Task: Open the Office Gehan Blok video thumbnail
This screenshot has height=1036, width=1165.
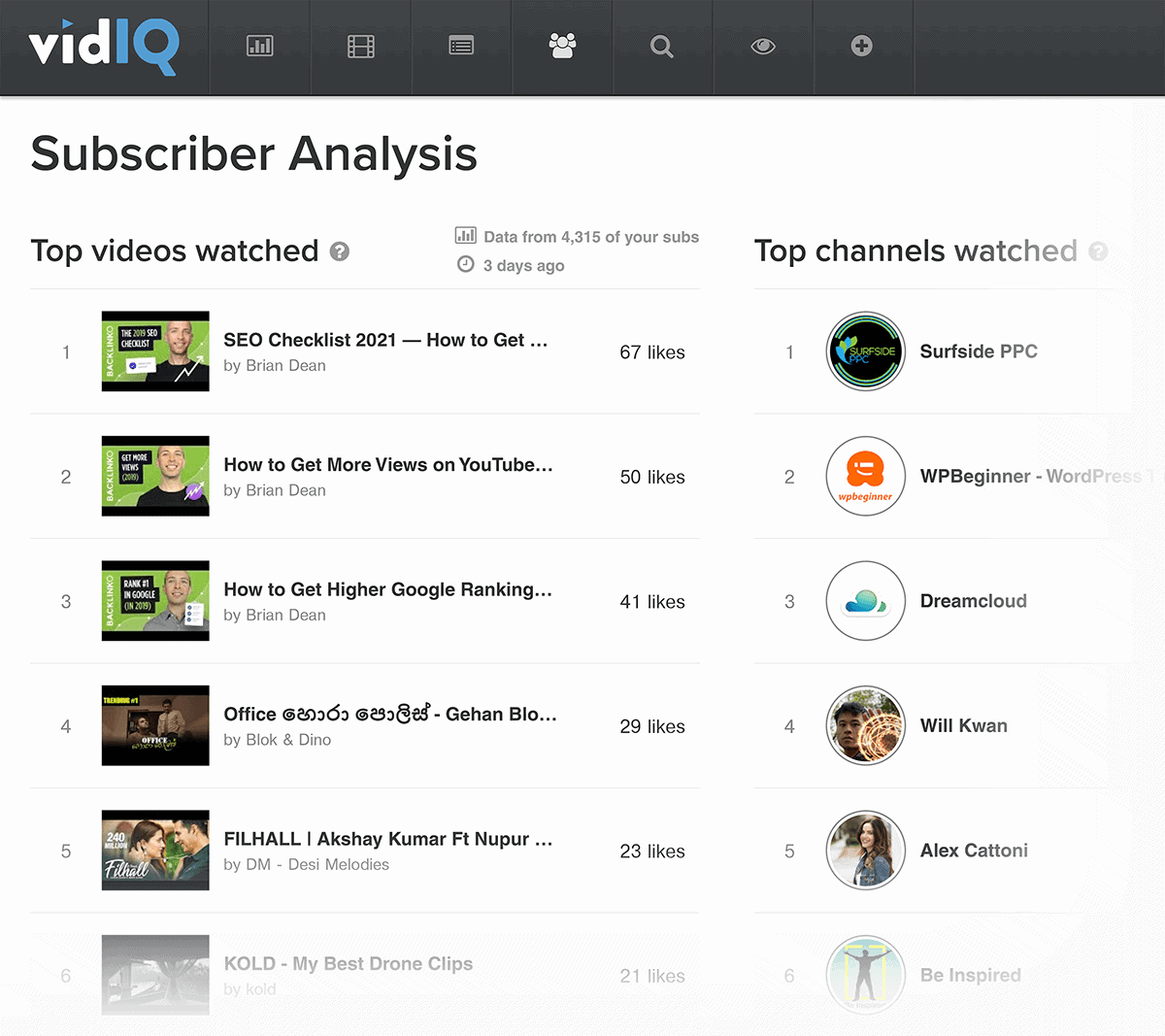Action: click(x=155, y=725)
